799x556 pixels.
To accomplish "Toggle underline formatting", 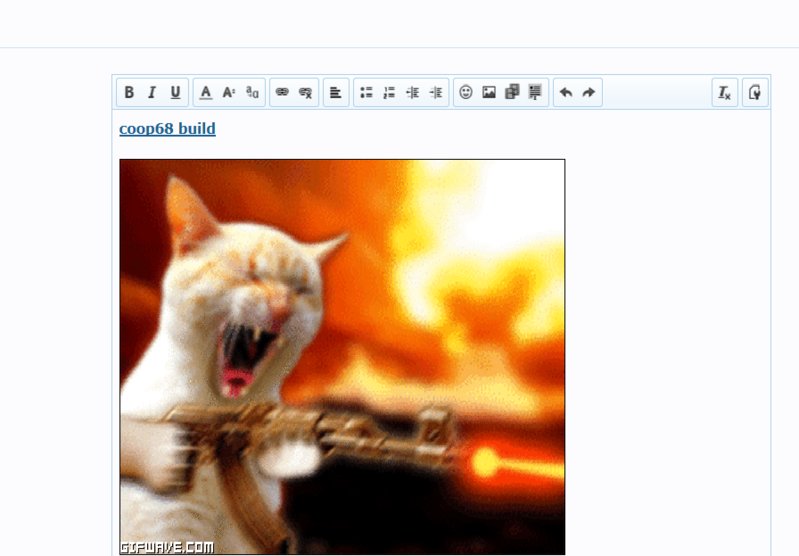I will coord(175,93).
